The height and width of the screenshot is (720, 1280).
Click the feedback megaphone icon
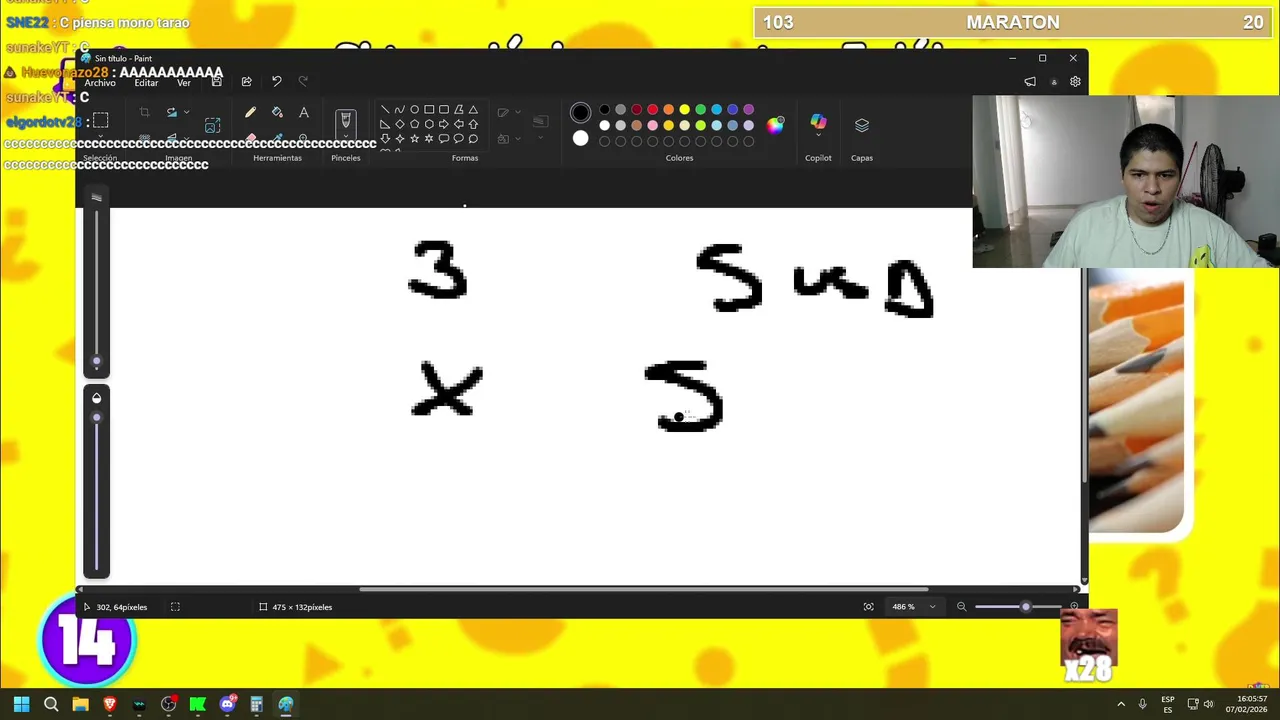pyautogui.click(x=1030, y=82)
